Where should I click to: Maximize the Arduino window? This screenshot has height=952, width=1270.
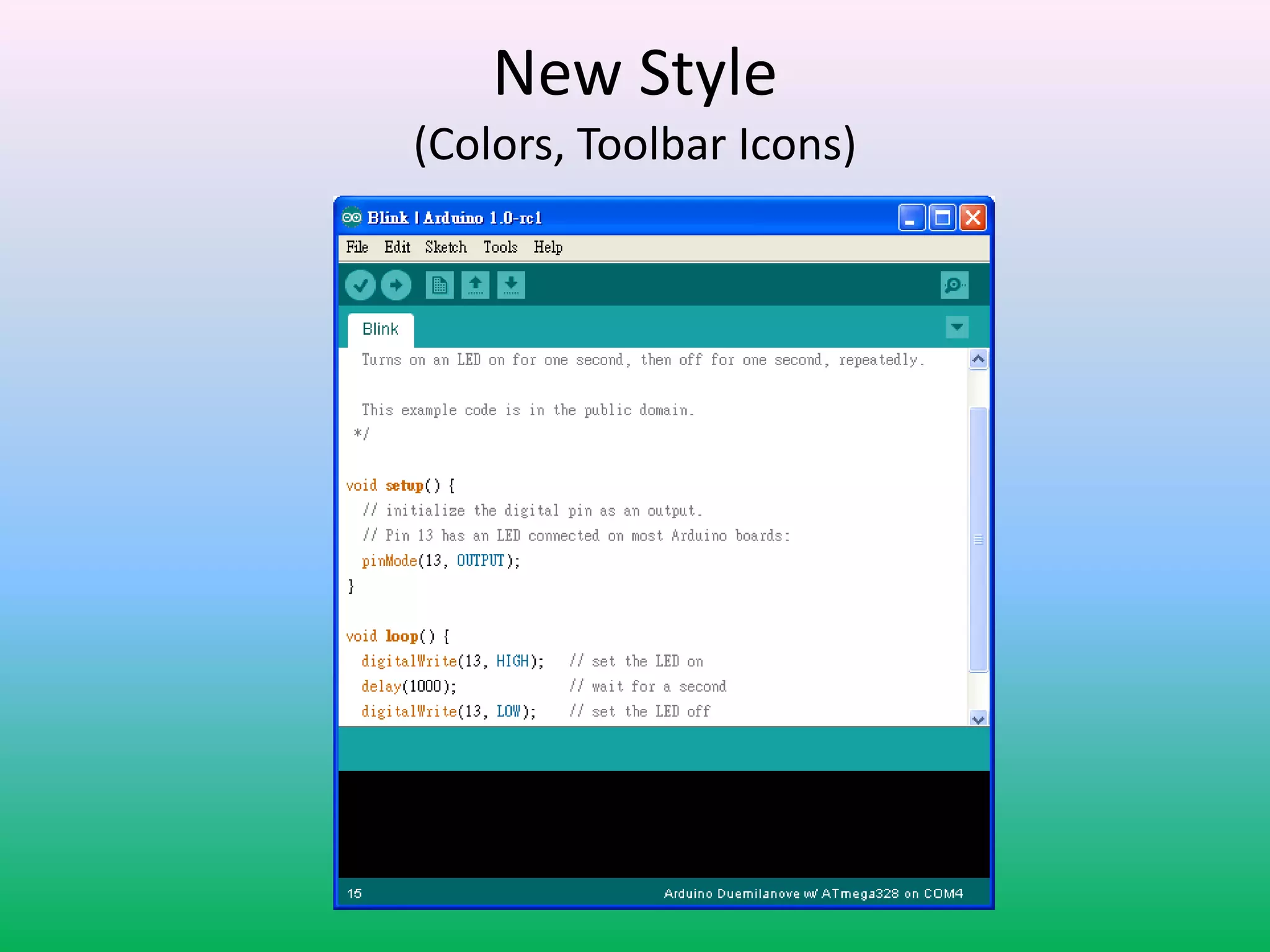943,218
